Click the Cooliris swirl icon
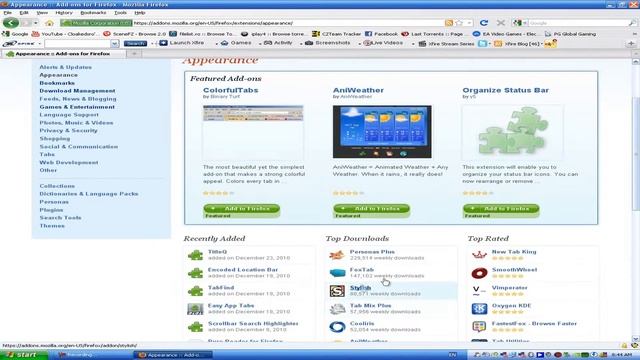 (337, 327)
